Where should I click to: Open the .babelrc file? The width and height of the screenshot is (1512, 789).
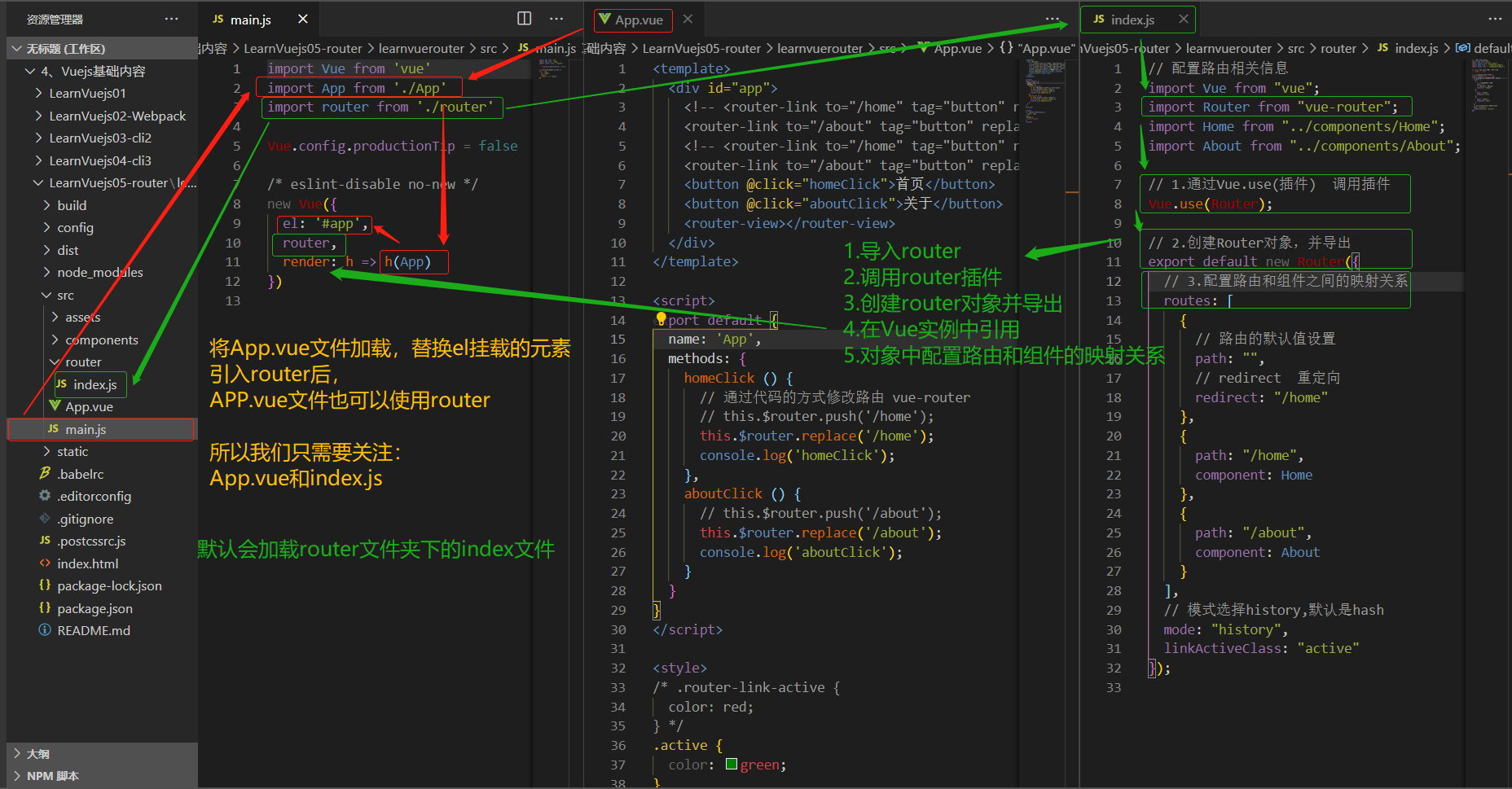tap(102, 474)
